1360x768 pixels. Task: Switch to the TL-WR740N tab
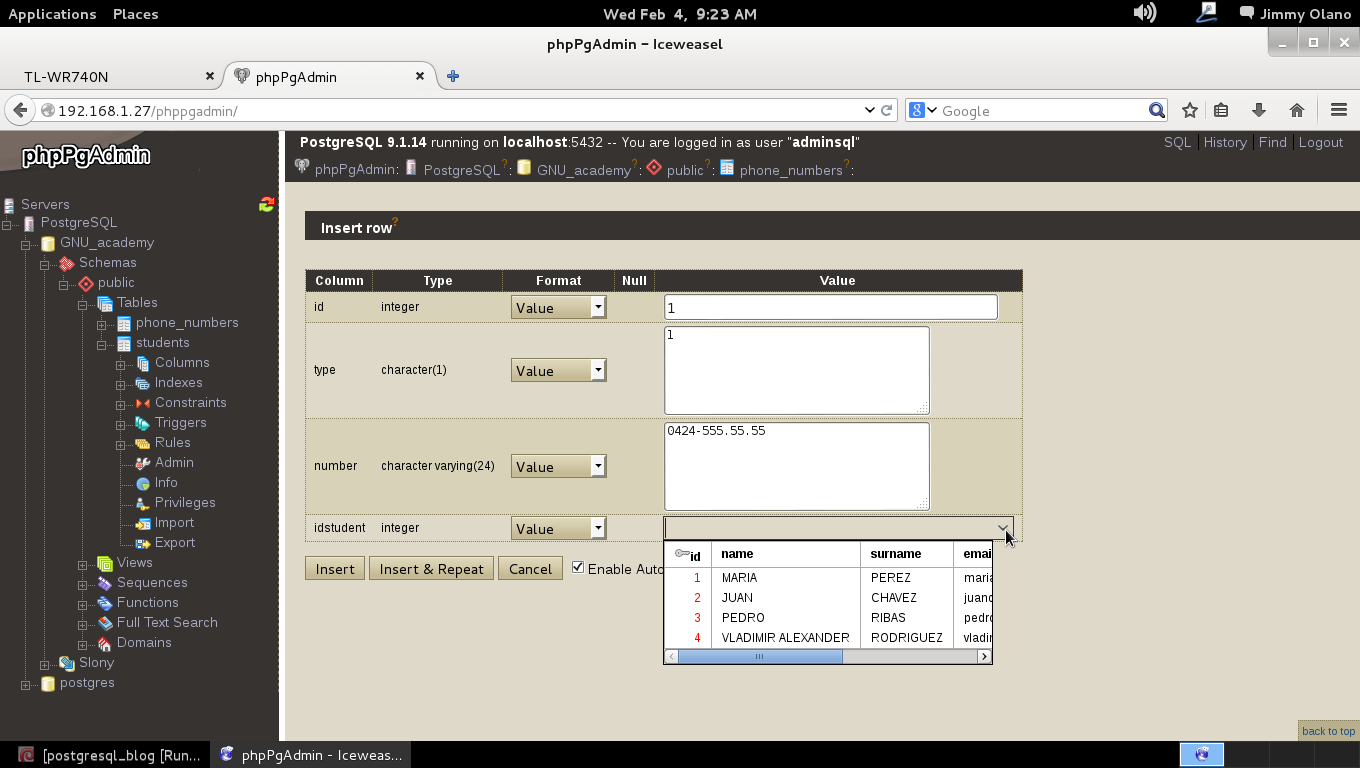66,76
